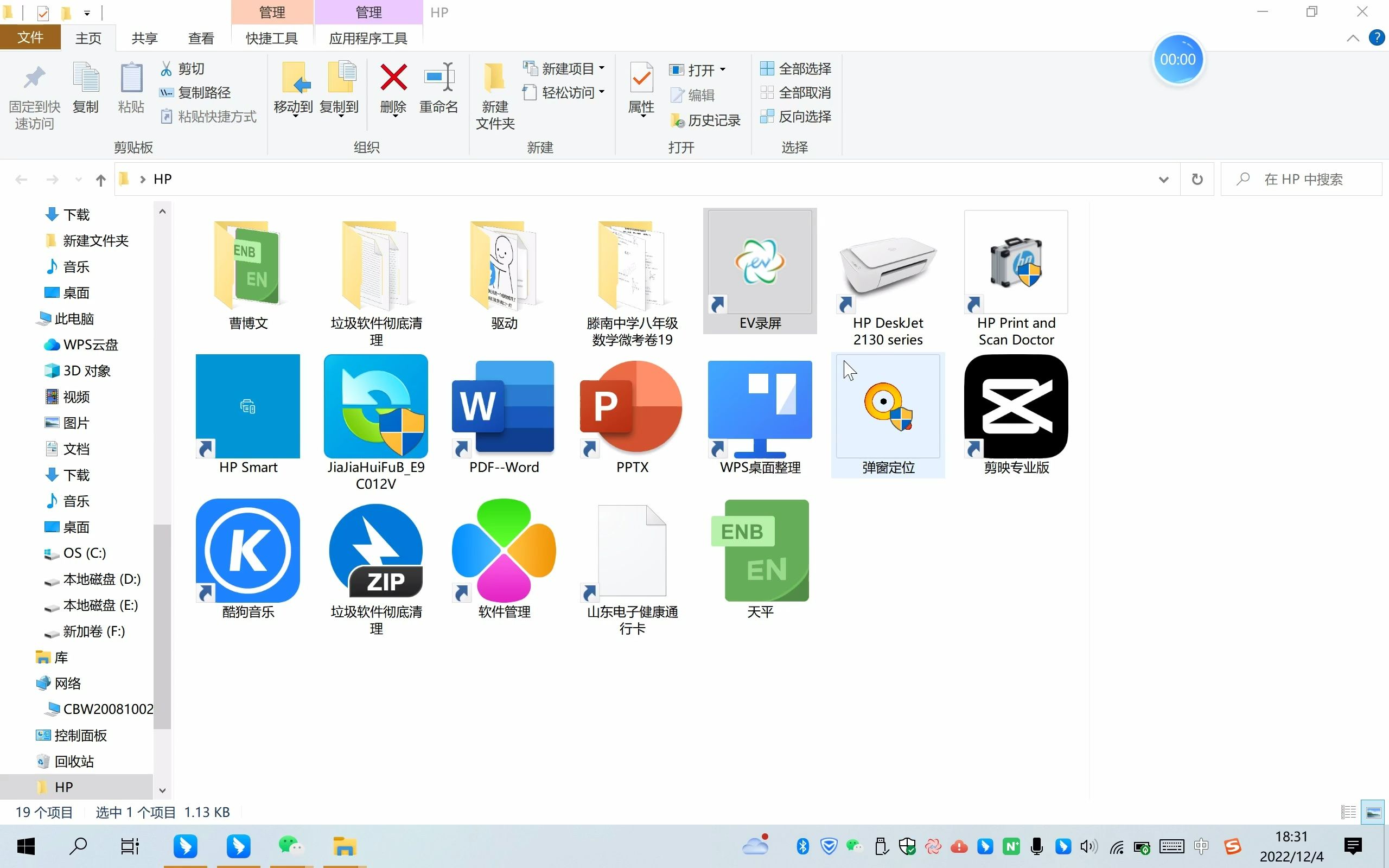Click the 删除 red X icon
The image size is (1389, 868).
(x=393, y=78)
